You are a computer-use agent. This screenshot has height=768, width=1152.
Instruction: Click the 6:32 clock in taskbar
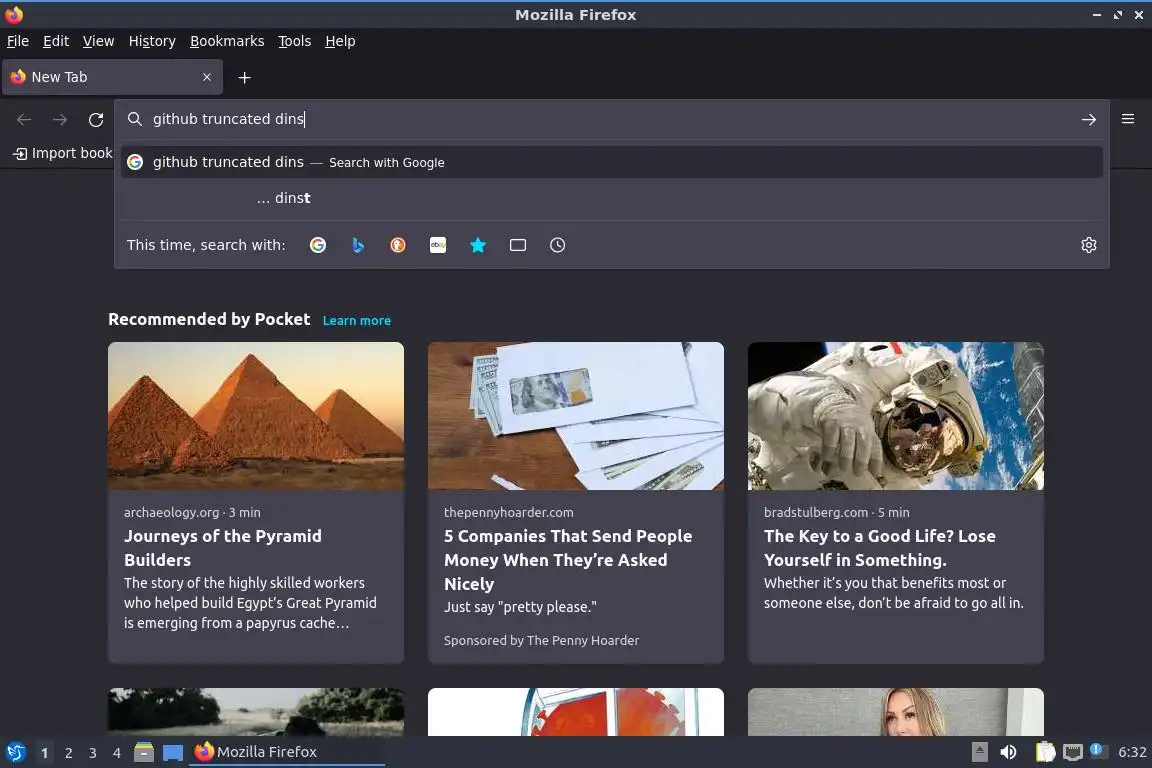point(1132,752)
